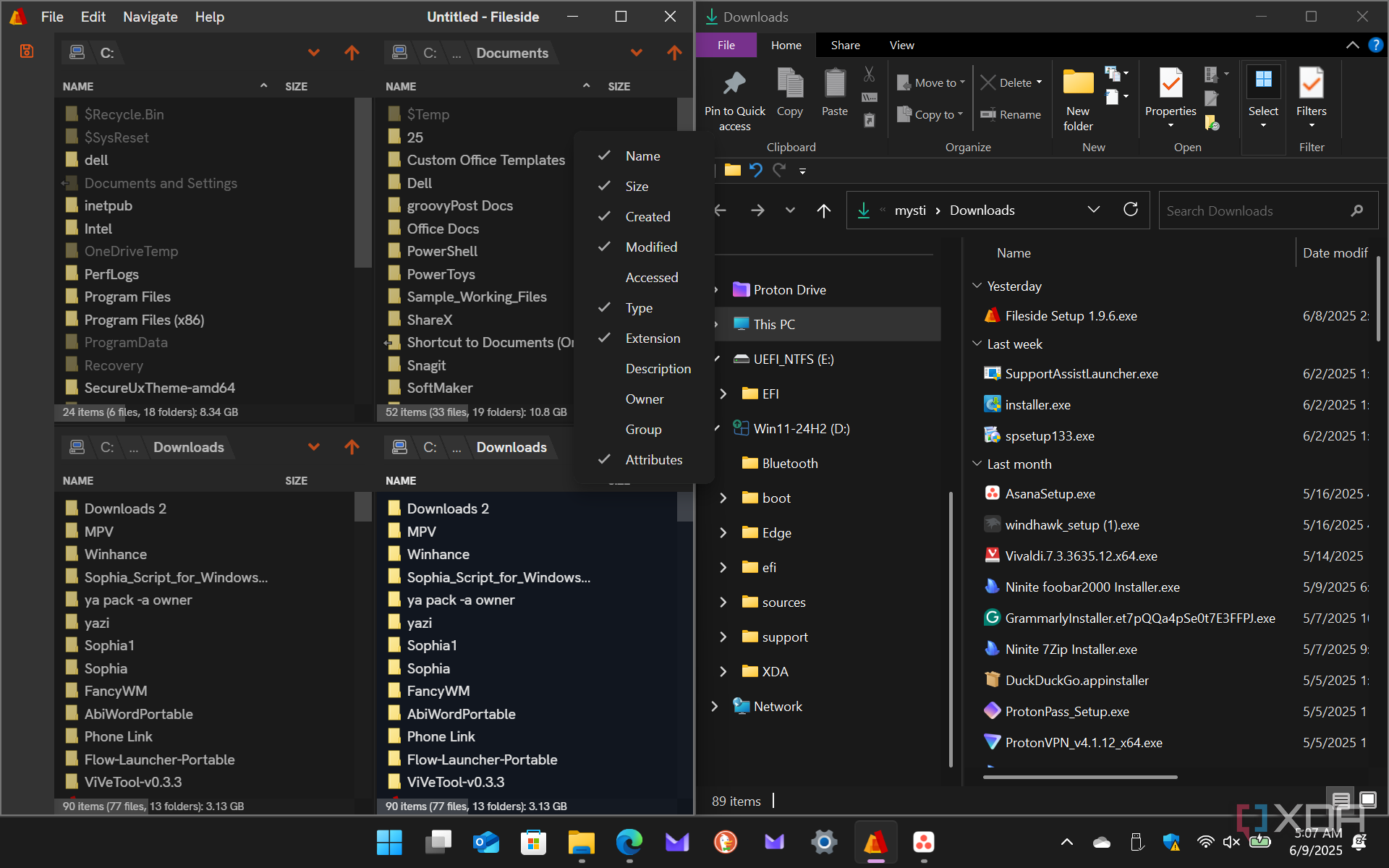1389x868 pixels.
Task: Click the Move to button
Action: point(931,82)
